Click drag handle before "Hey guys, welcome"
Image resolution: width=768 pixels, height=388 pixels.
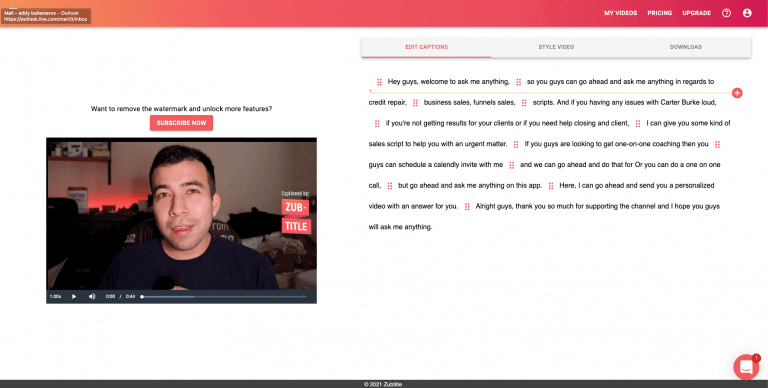tap(379, 82)
